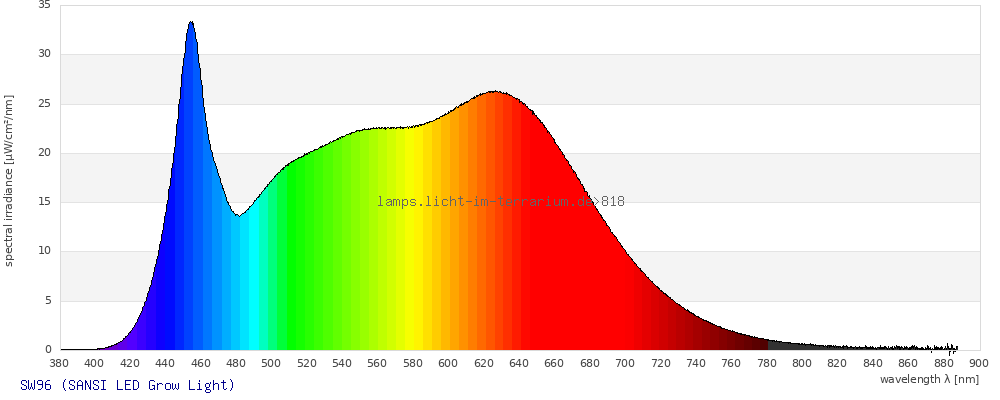Click the x-axis tick label "740"
Viewport: 1000px width, 400px height.
pos(696,364)
